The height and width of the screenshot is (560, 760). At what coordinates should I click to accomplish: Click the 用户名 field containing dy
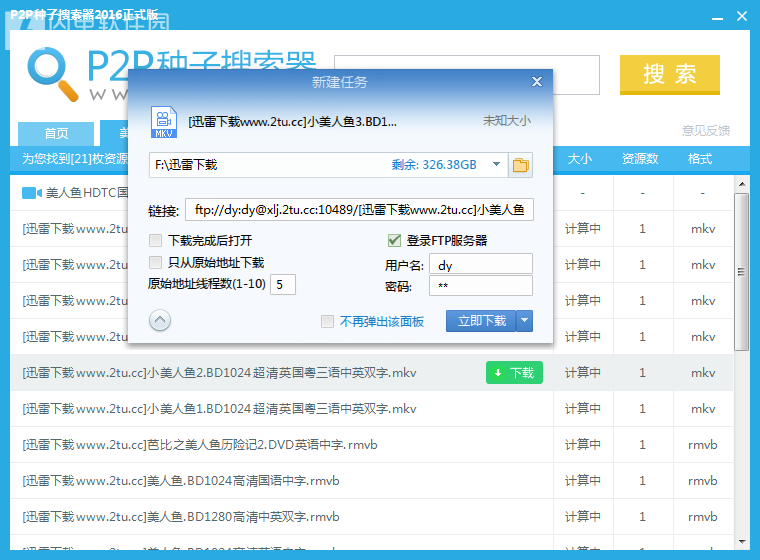click(x=481, y=265)
